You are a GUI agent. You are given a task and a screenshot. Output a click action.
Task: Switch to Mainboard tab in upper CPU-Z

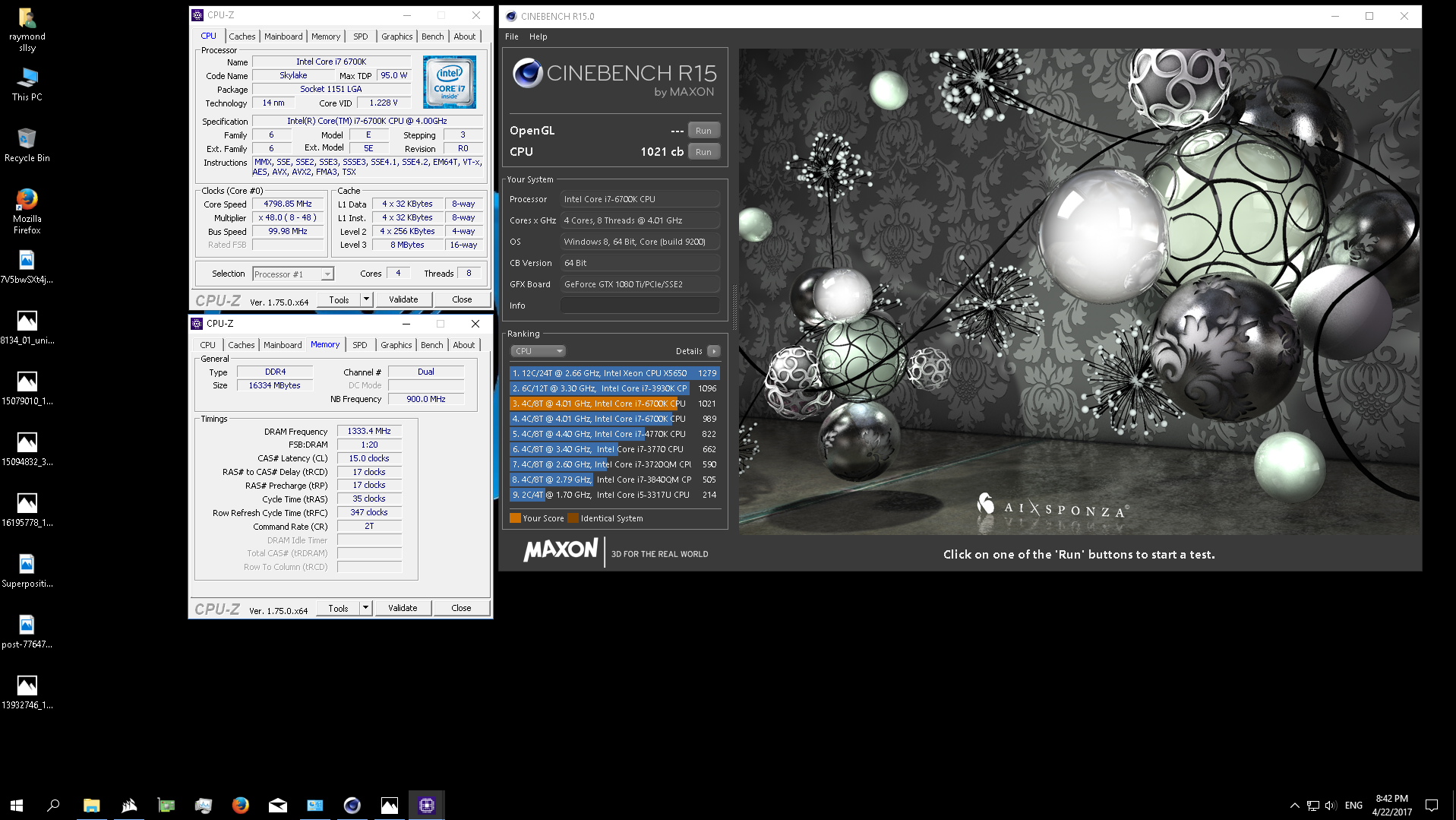[283, 36]
